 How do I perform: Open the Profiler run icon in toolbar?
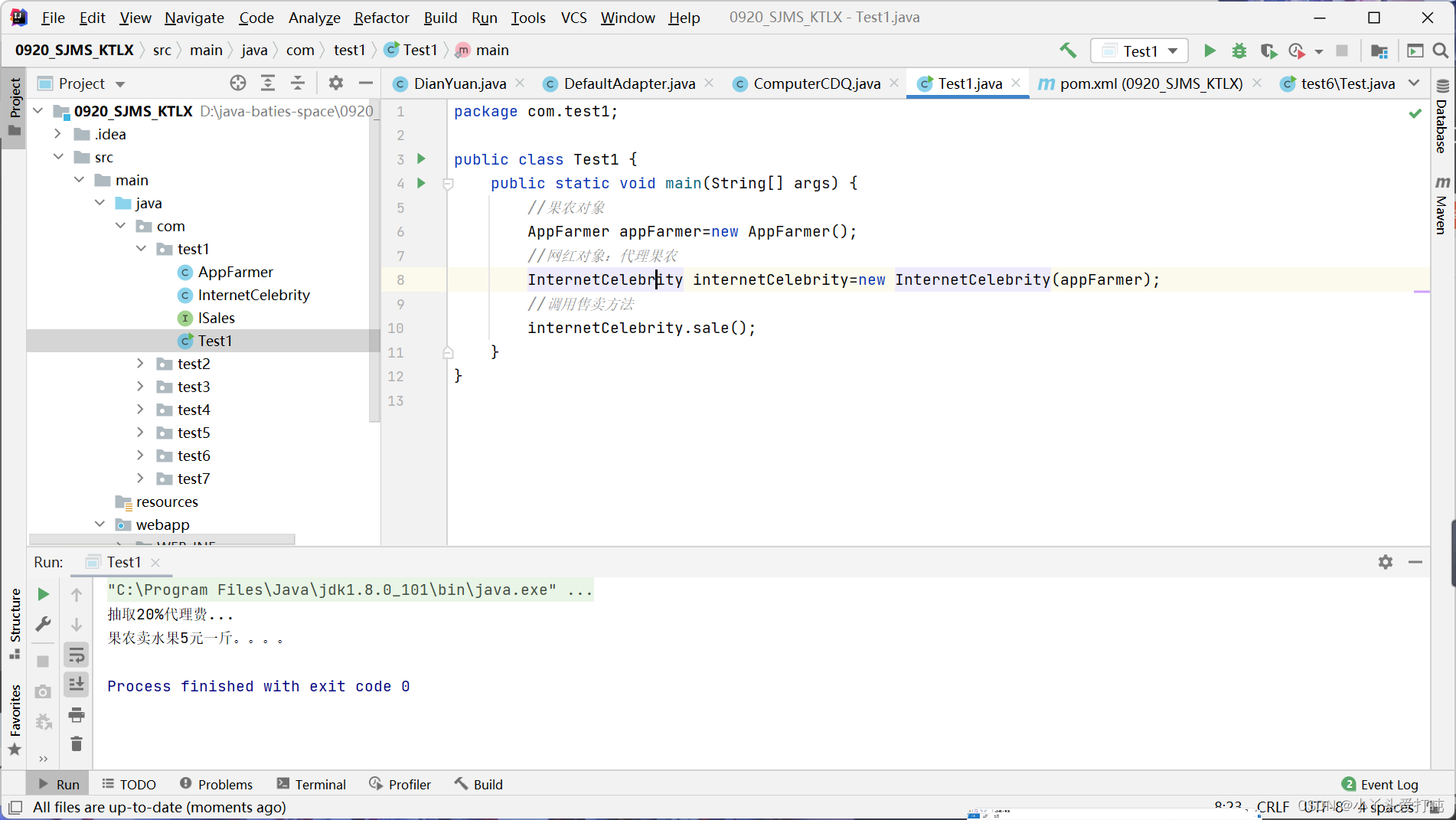click(1296, 51)
